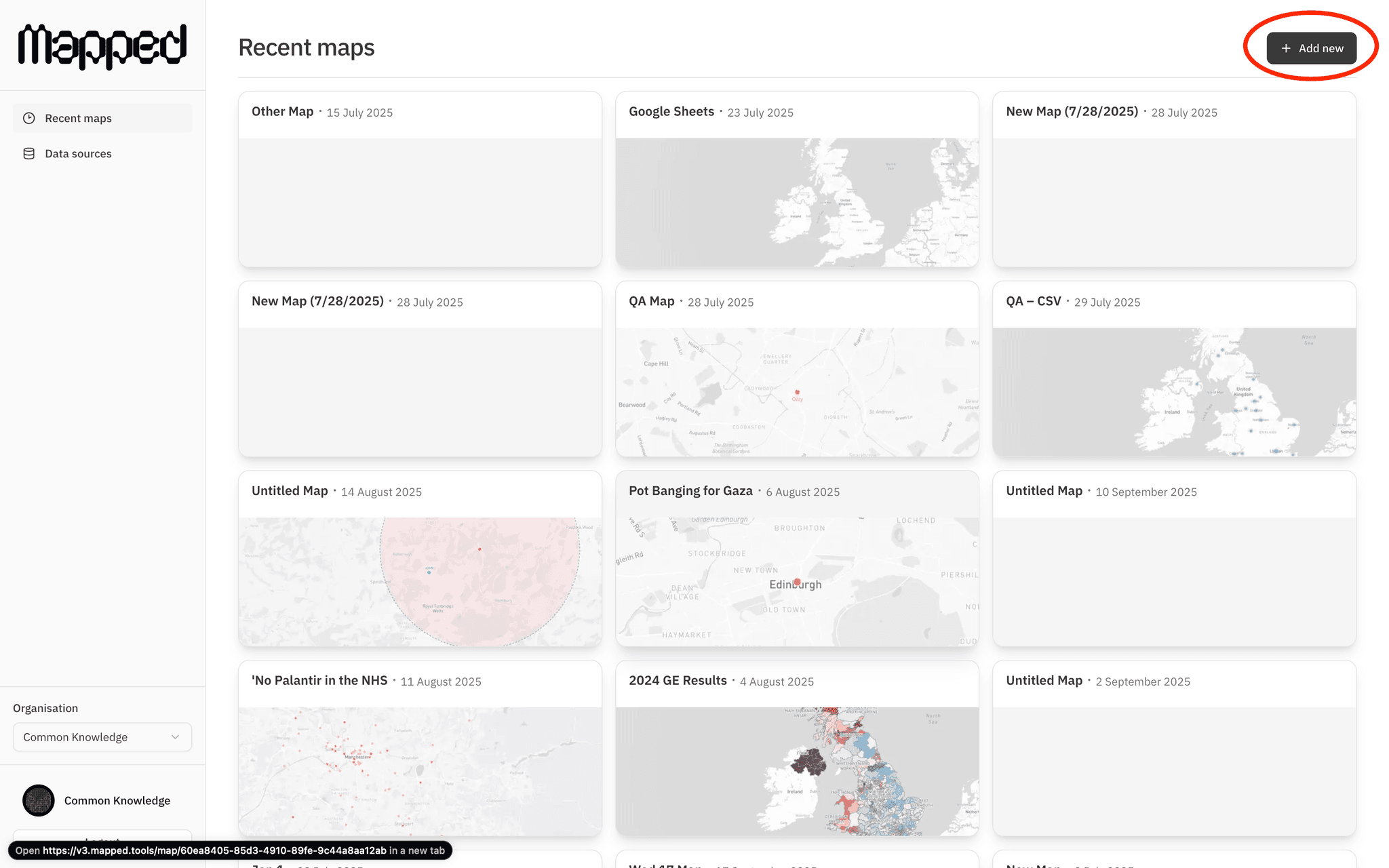Click the database icon beside Data sources
This screenshot has height=868, width=1389.
point(29,154)
